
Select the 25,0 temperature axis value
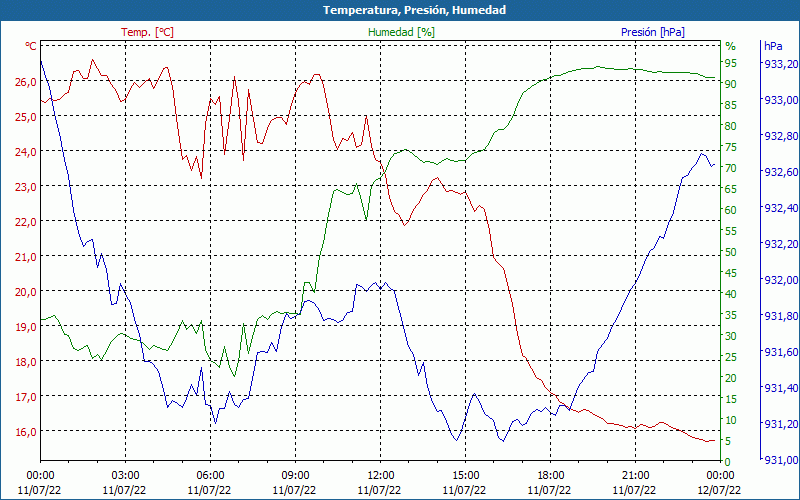(26, 117)
